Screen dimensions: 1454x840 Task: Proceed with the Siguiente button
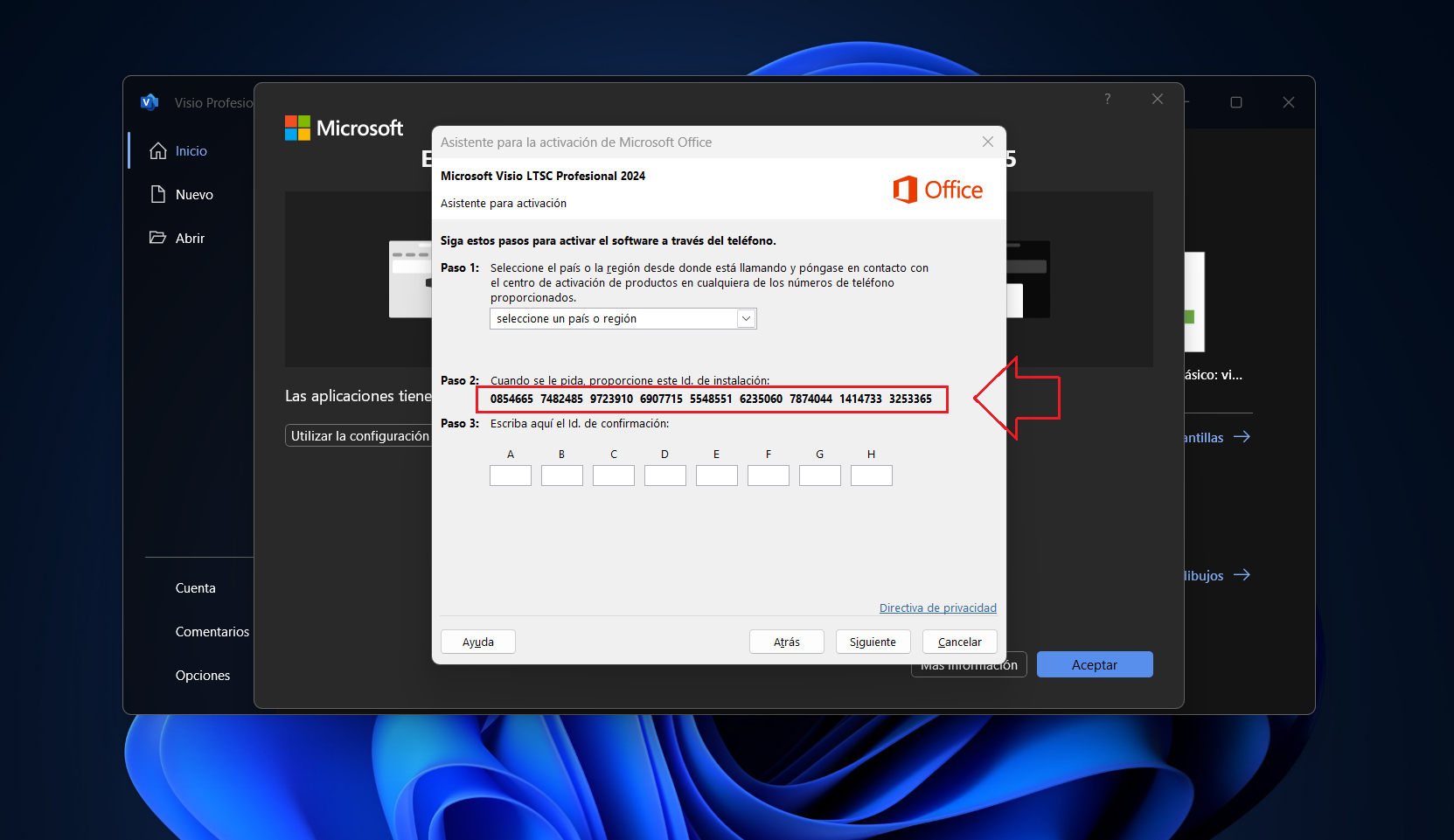pyautogui.click(x=873, y=642)
